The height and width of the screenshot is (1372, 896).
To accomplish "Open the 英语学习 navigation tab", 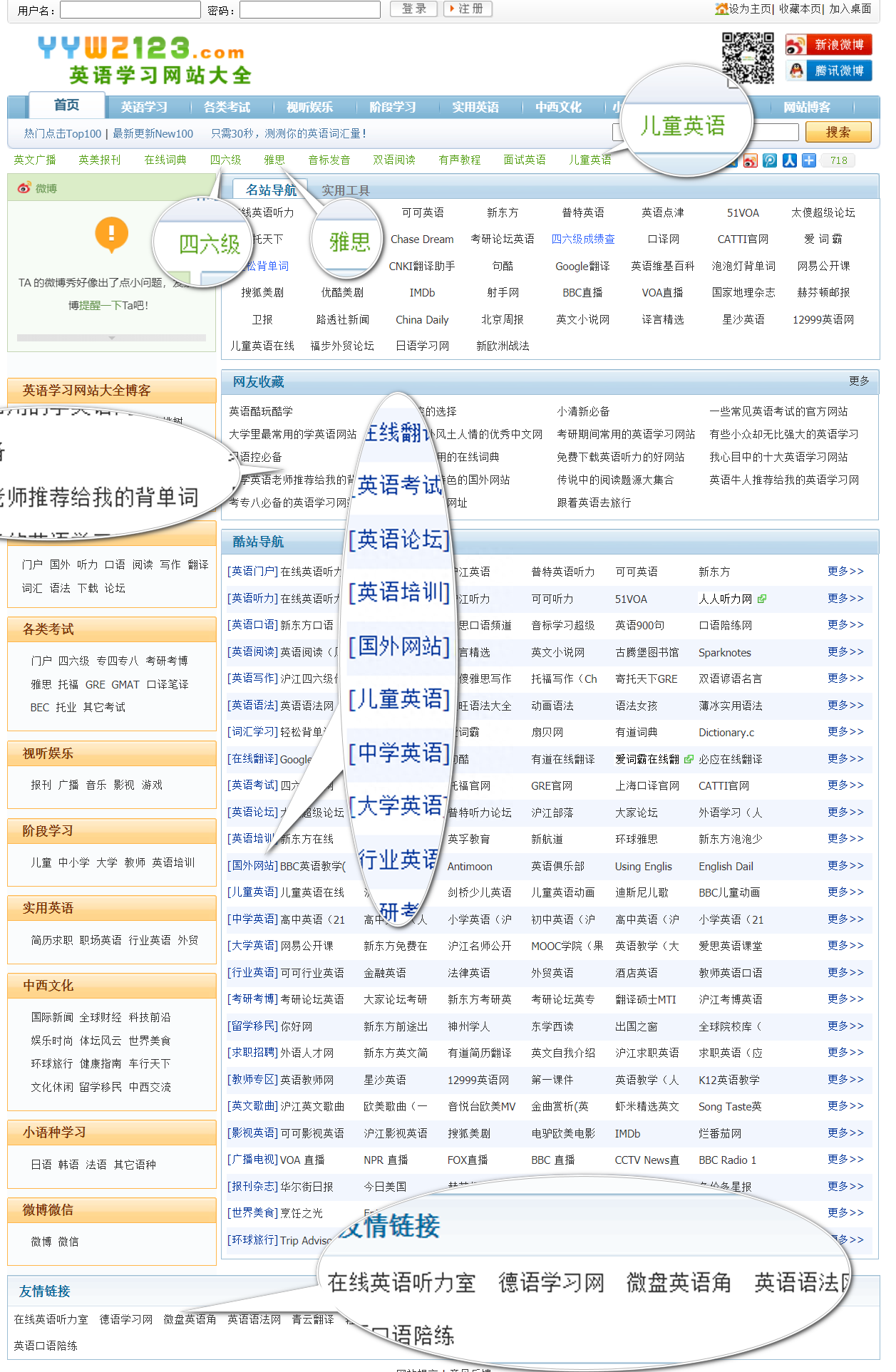I will pos(144,107).
